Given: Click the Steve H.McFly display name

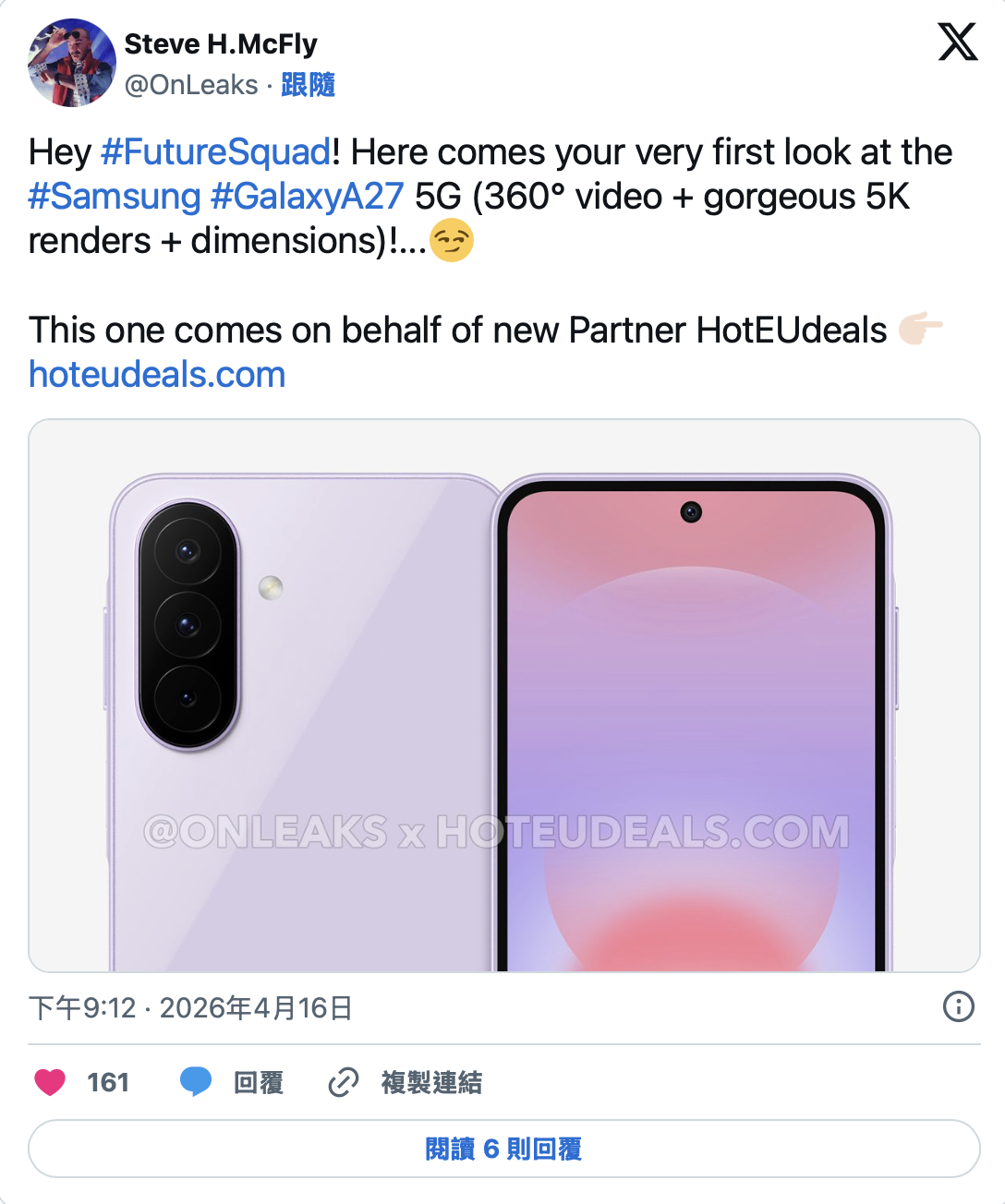Looking at the screenshot, I should click(221, 43).
